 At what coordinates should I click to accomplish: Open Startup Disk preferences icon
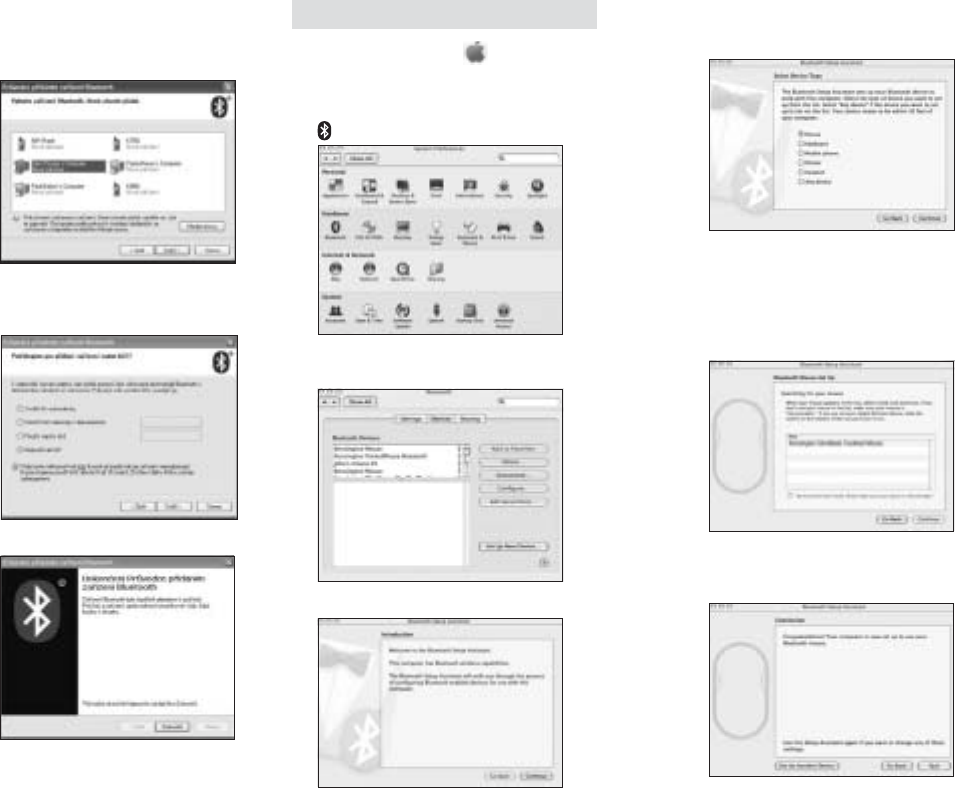[x=470, y=313]
